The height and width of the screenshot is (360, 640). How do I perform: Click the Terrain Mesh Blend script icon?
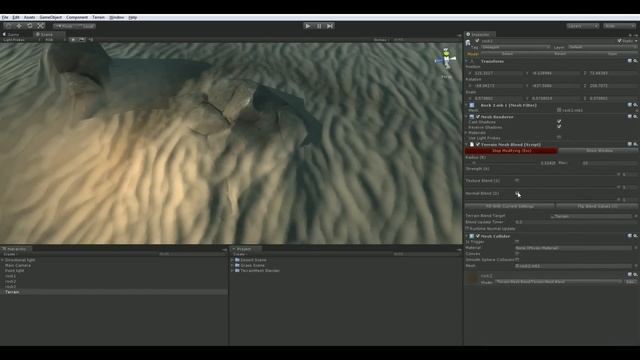point(472,144)
